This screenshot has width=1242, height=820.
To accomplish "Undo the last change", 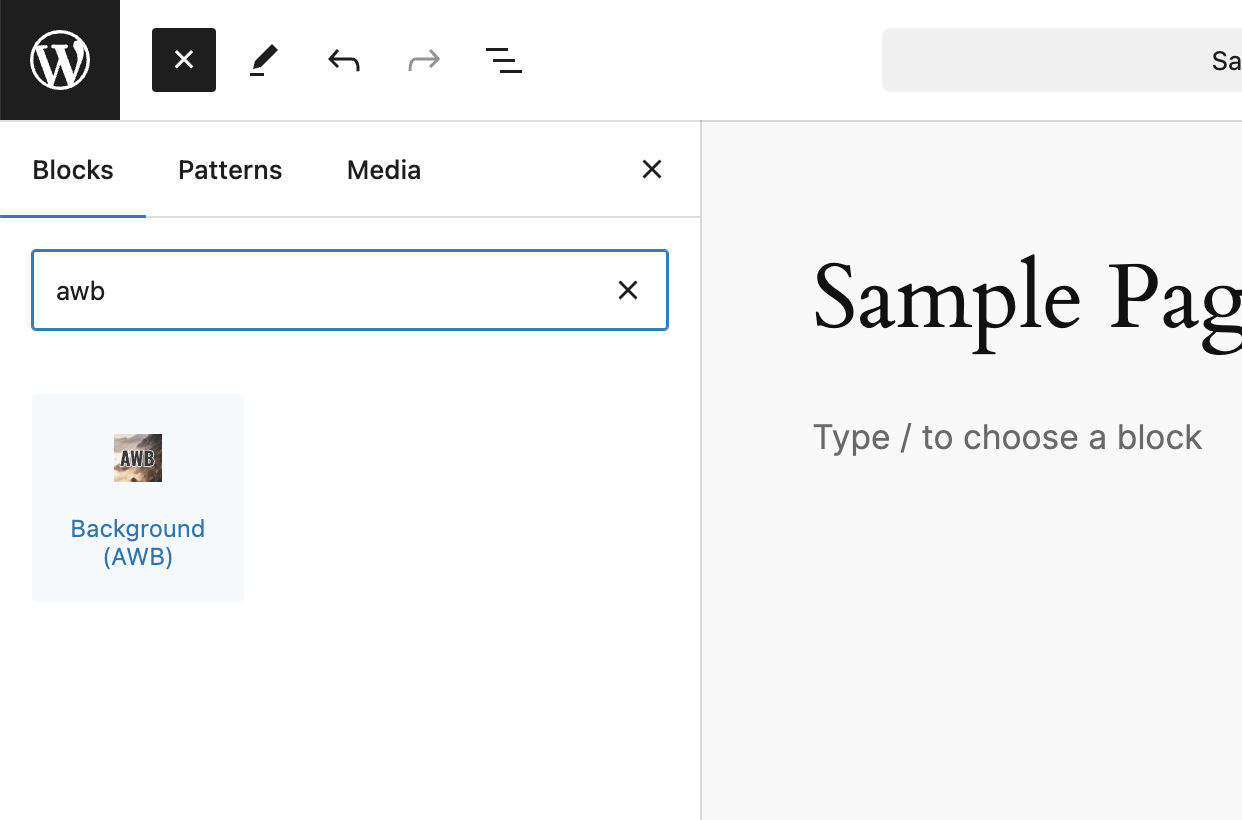I will point(344,60).
